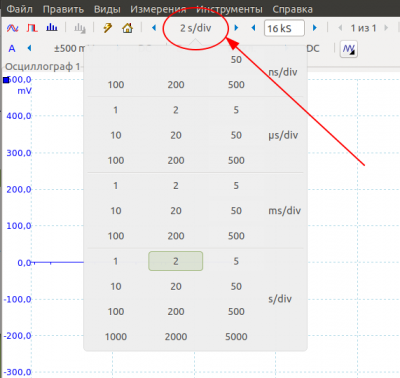The height and width of the screenshot is (378, 400).
Task: Increase timebase with right arrow
Action: tap(236, 28)
